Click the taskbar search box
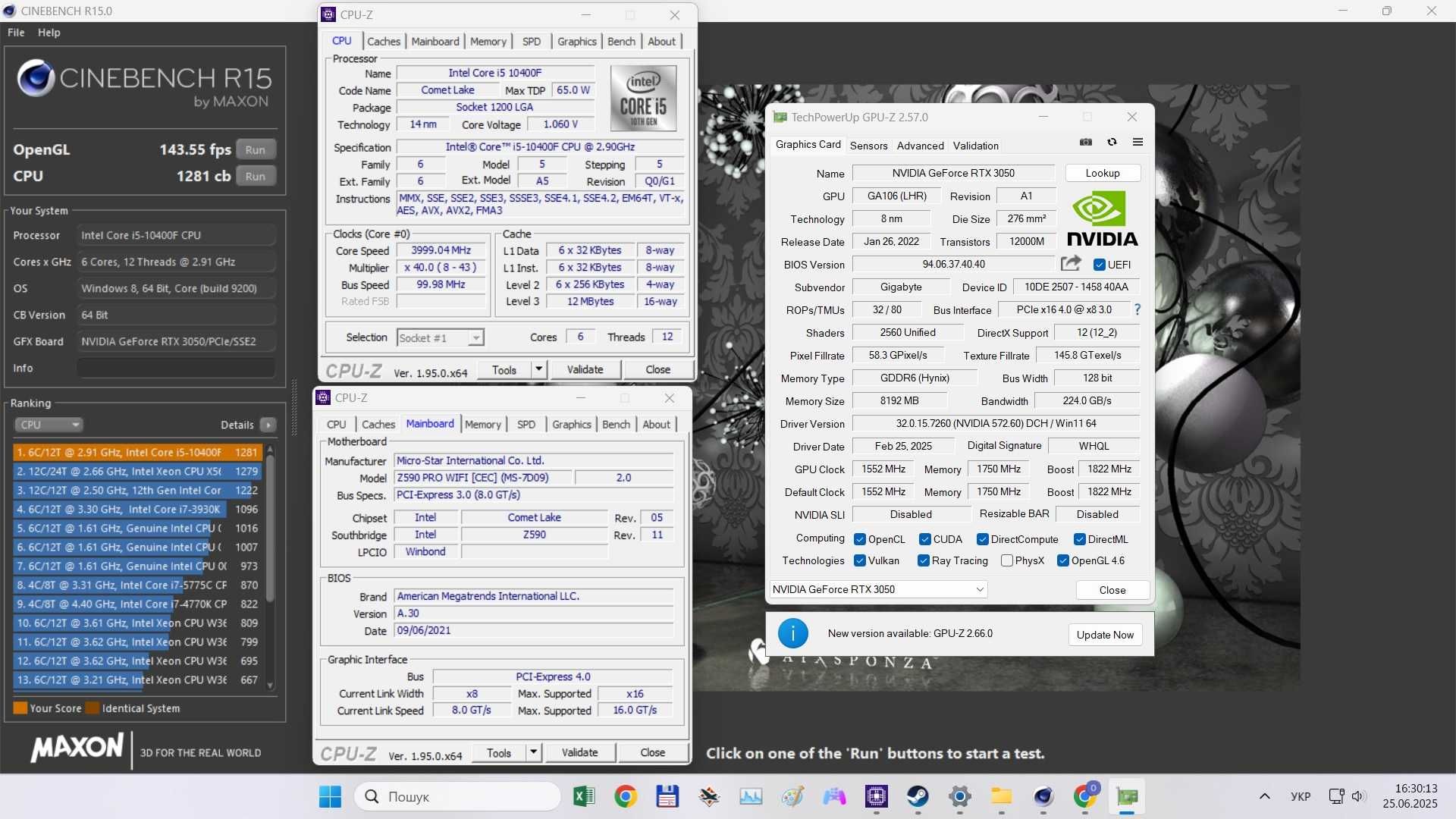This screenshot has height=819, width=1456. coord(457,796)
